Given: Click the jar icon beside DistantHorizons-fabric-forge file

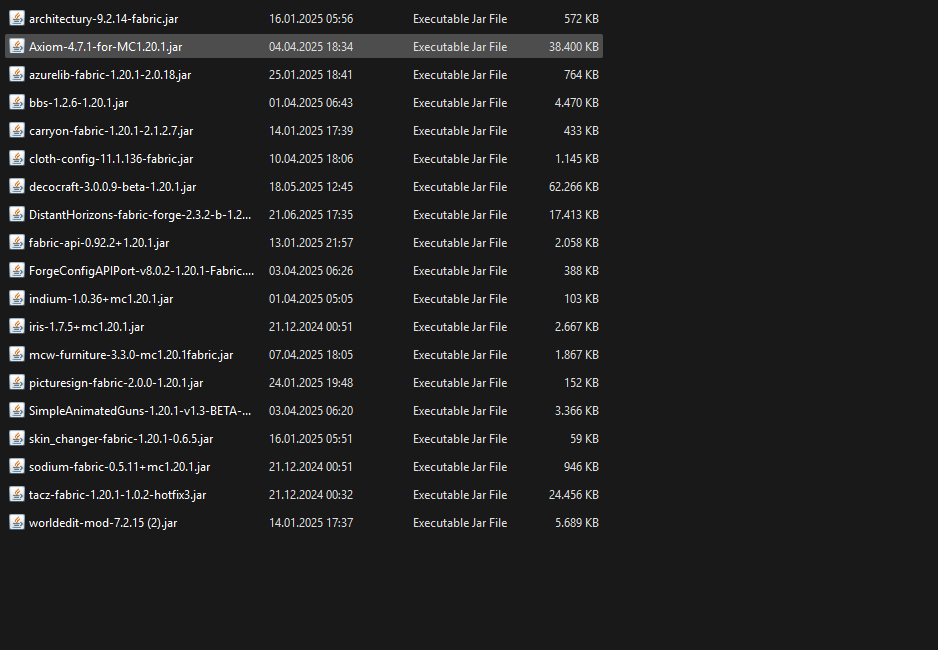Looking at the screenshot, I should click(x=17, y=215).
